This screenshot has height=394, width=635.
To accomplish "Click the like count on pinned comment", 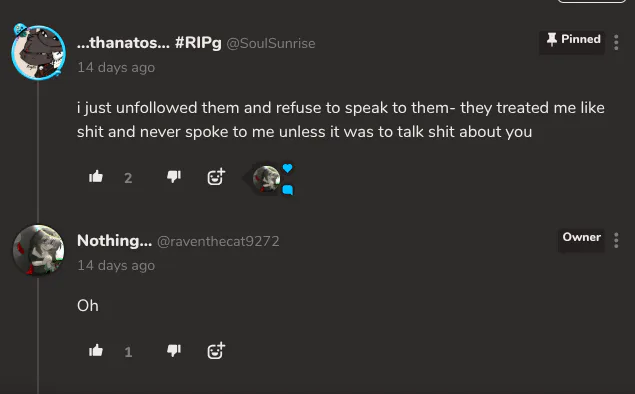I will point(128,178).
